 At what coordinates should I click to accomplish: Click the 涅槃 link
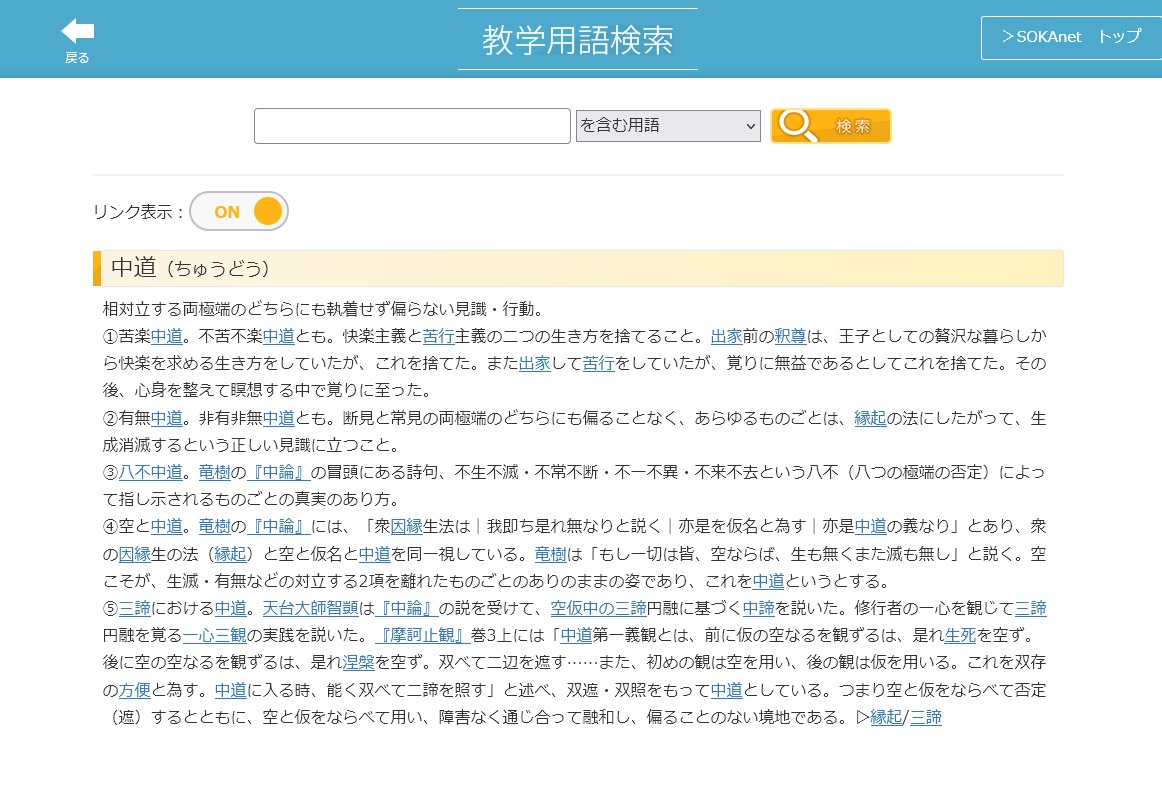pos(358,662)
